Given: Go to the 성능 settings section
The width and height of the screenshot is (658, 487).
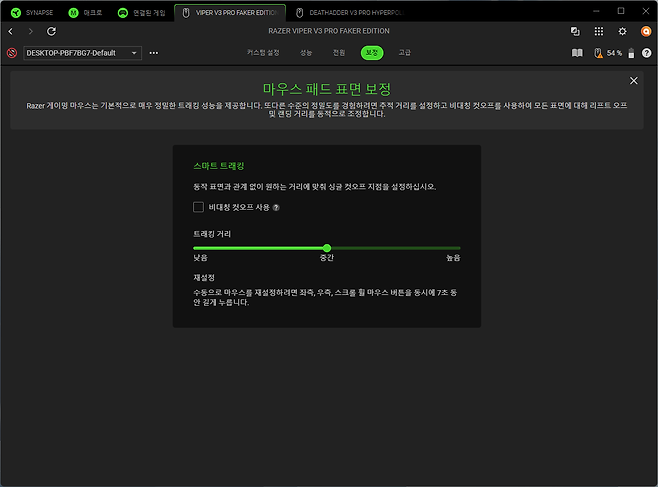Looking at the screenshot, I should (x=306, y=52).
